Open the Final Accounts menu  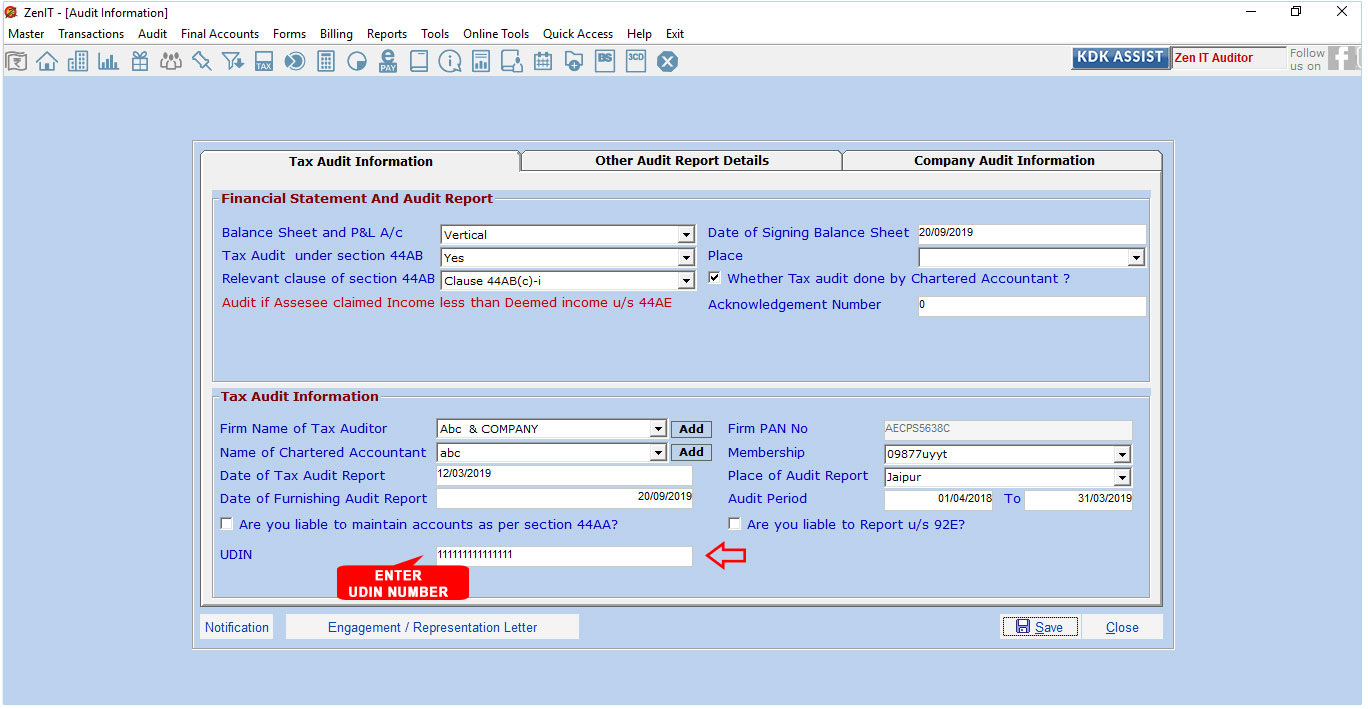tap(219, 34)
